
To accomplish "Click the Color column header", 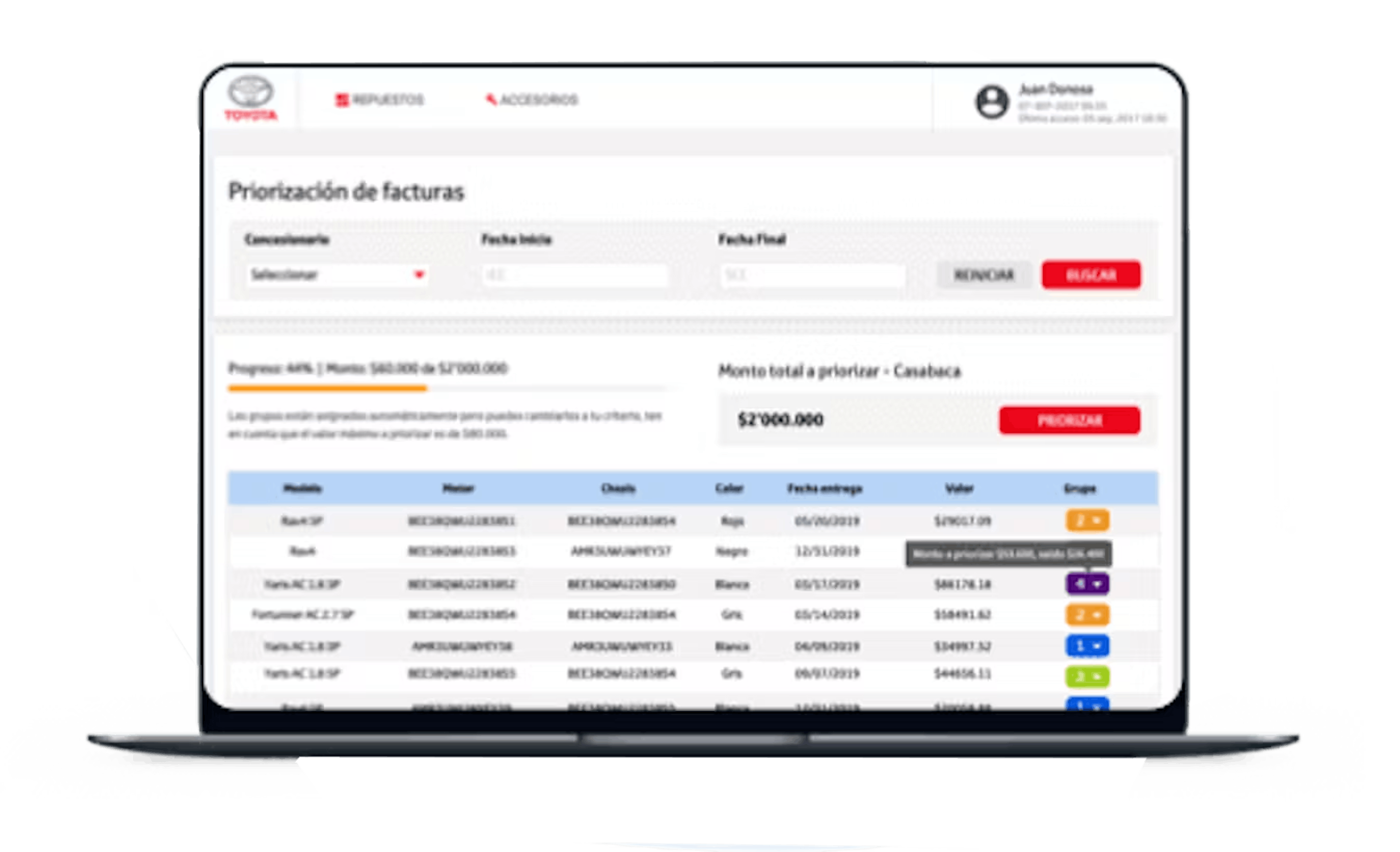I will click(x=729, y=488).
